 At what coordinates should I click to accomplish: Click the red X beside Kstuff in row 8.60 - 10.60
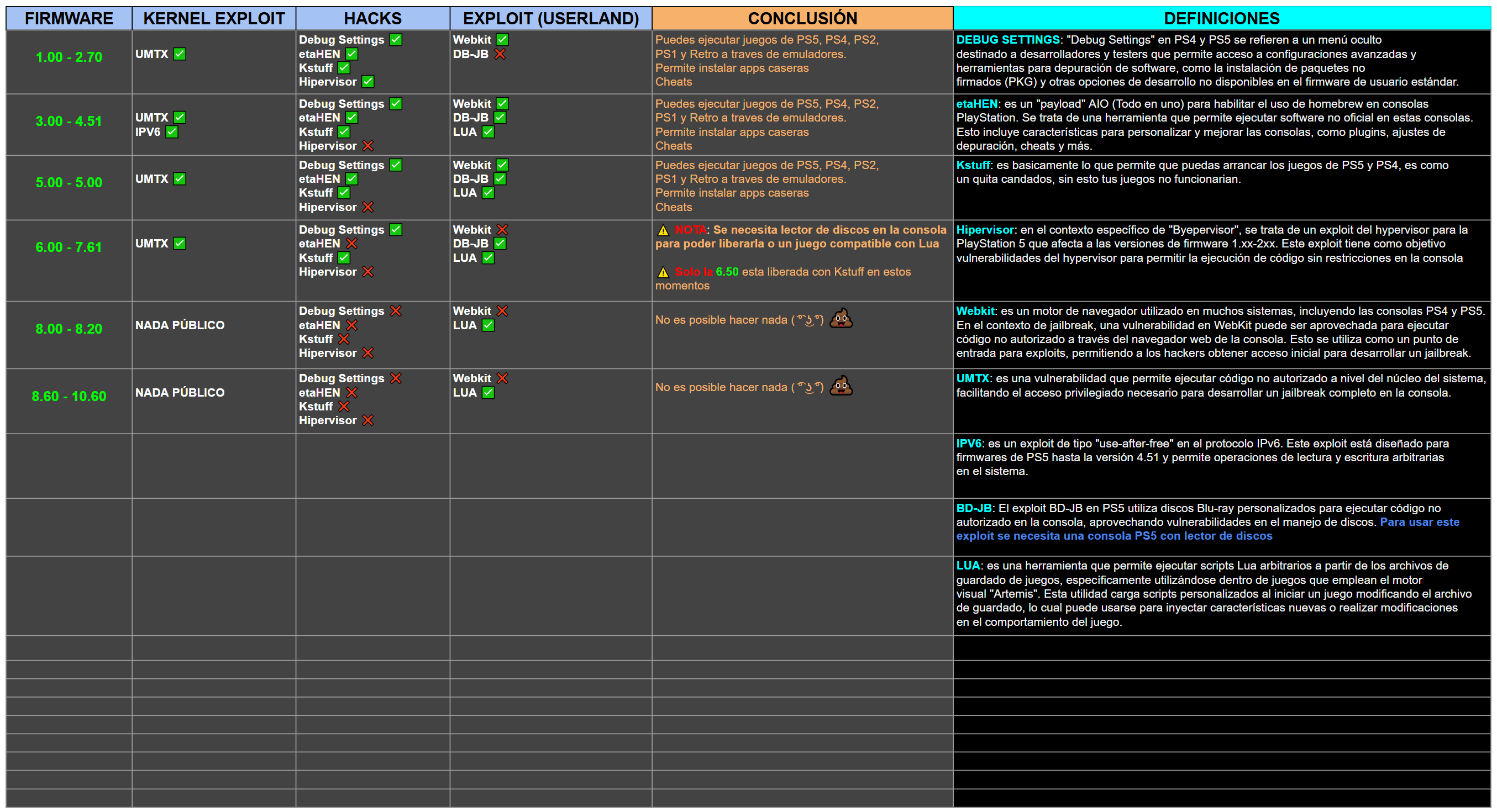click(344, 407)
